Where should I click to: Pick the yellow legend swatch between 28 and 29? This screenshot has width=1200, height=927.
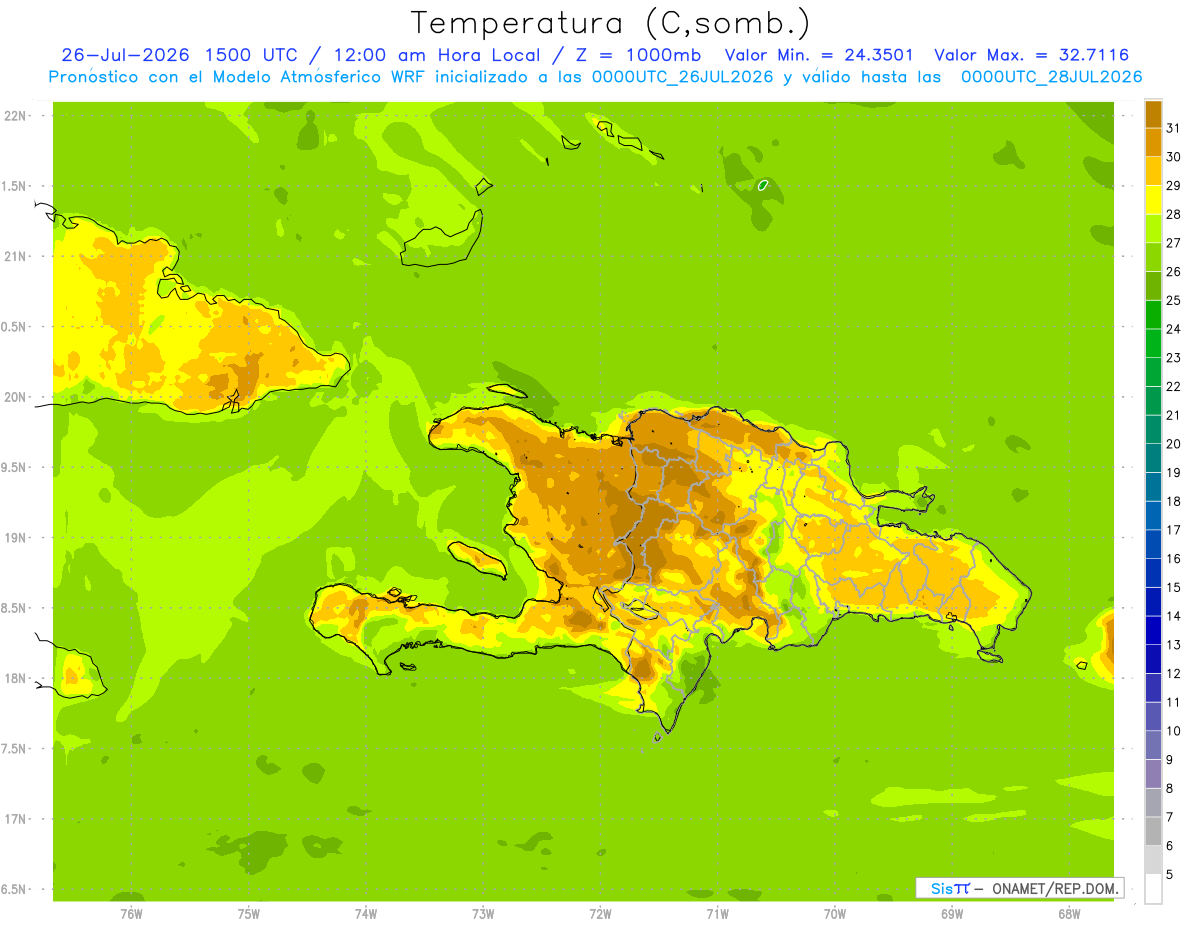point(1153,200)
